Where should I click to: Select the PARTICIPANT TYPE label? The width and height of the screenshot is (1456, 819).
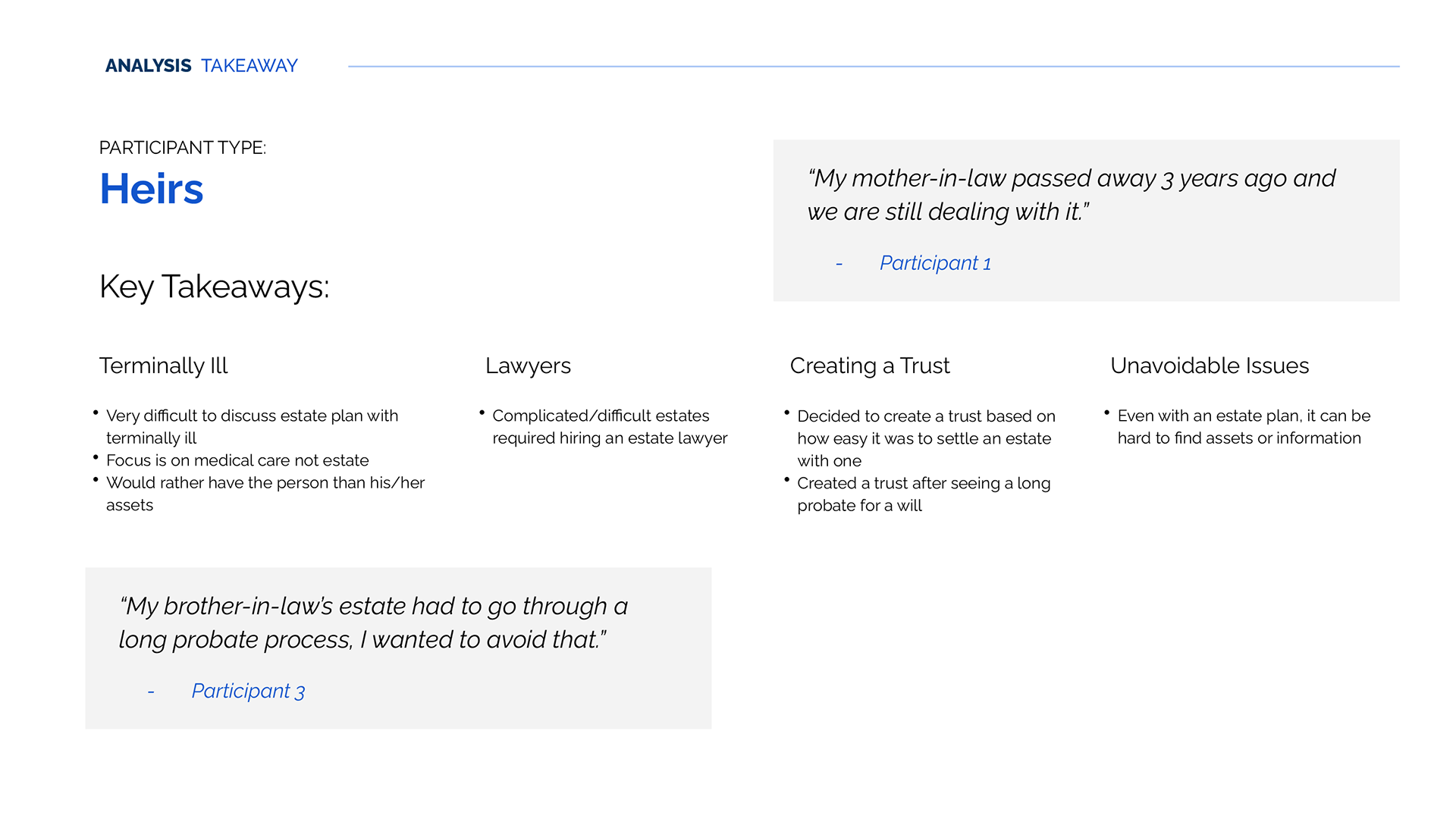pos(183,148)
